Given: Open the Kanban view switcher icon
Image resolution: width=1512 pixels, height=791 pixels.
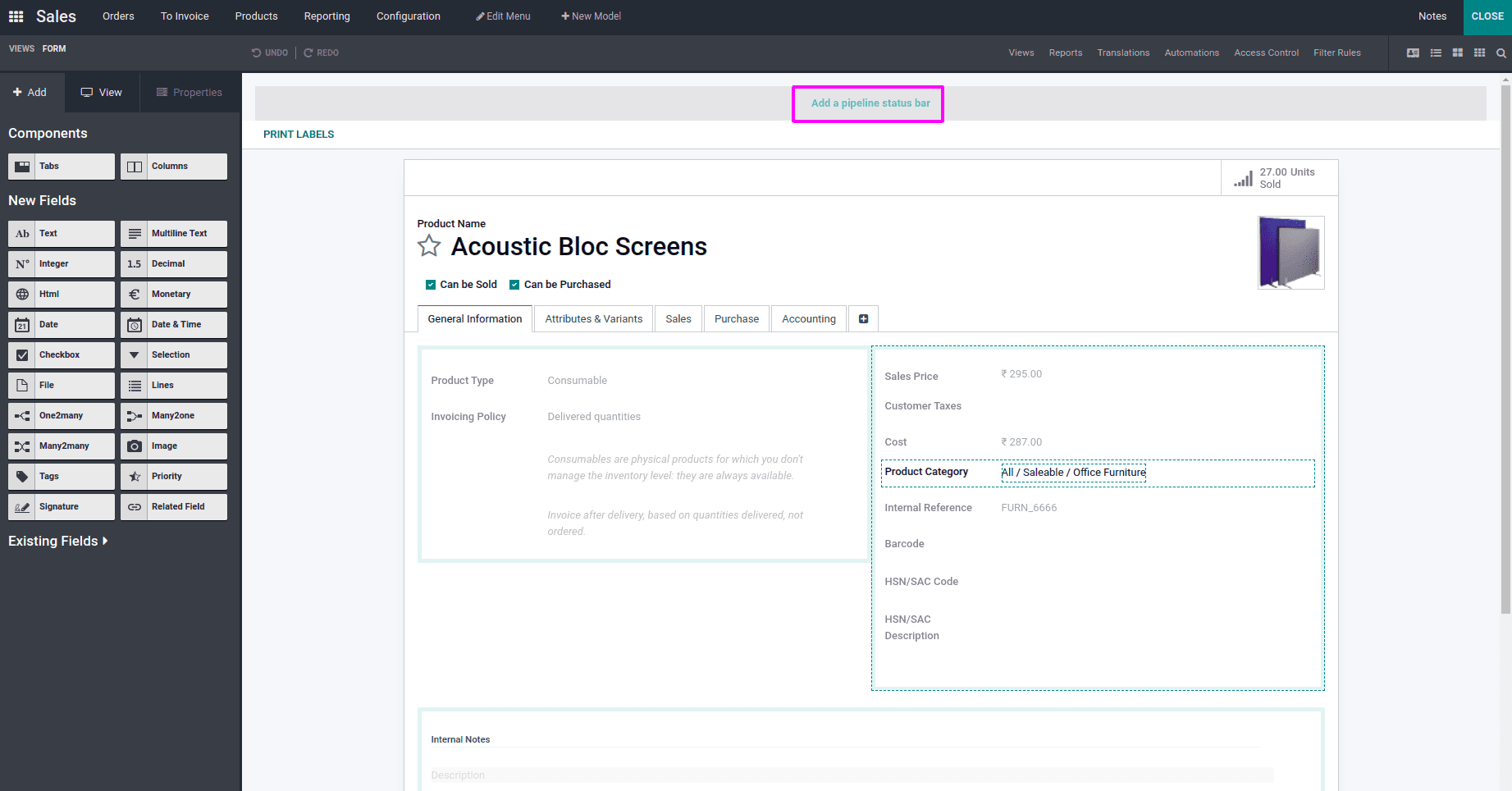Looking at the screenshot, I should [1458, 53].
